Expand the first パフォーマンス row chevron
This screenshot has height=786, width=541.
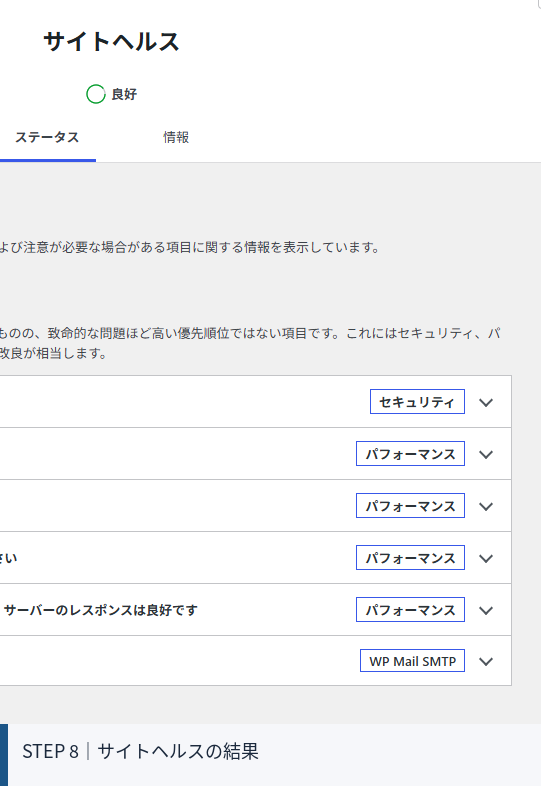486,455
